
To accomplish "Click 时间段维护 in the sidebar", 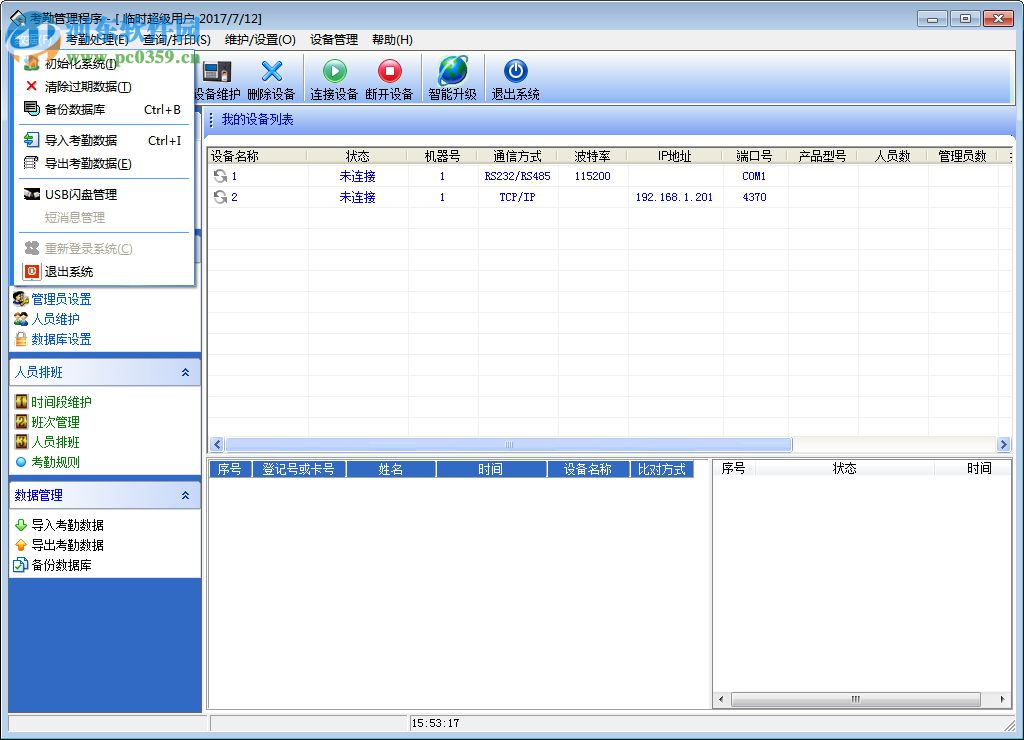I will (61, 402).
